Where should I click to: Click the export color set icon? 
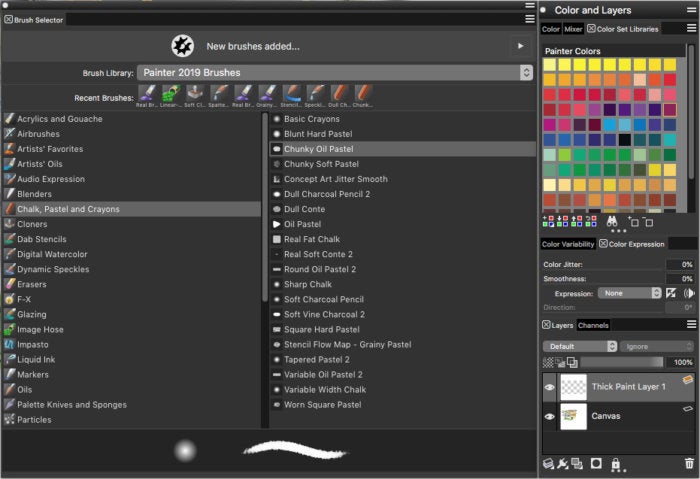(x=577, y=221)
